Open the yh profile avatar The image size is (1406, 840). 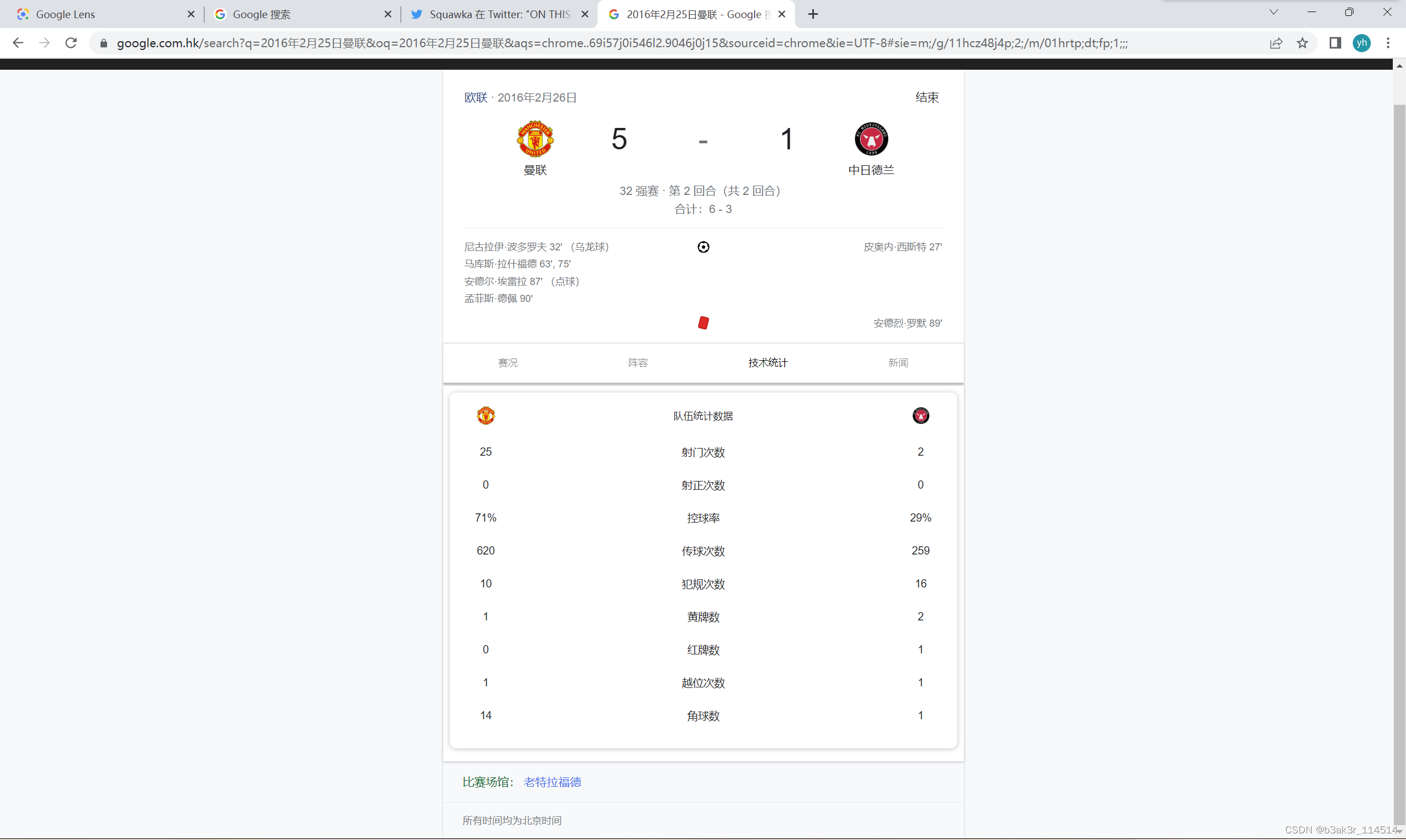(1362, 43)
